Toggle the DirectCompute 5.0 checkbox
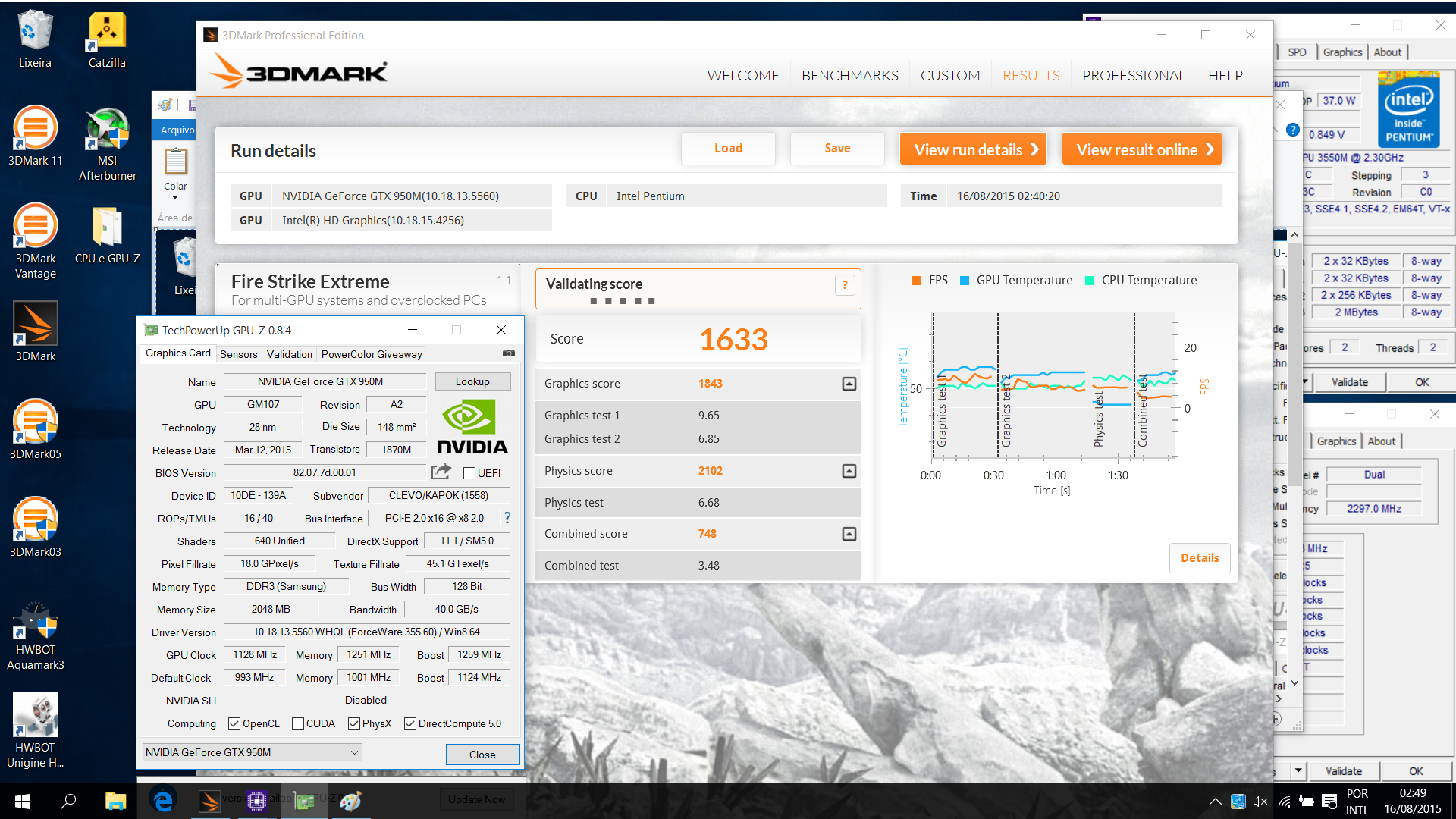The width and height of the screenshot is (1456, 819). click(x=410, y=723)
